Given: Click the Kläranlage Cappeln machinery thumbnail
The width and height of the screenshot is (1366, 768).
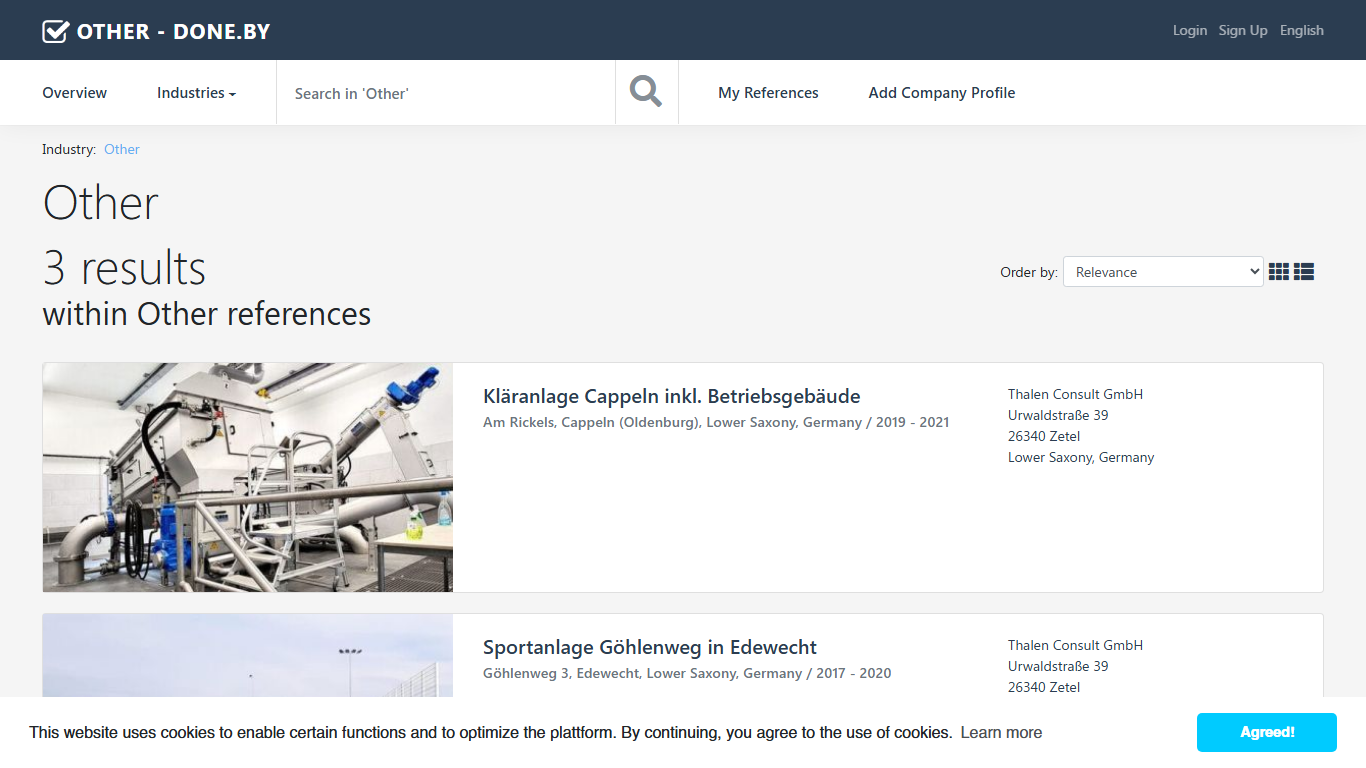Looking at the screenshot, I should click(x=248, y=477).
